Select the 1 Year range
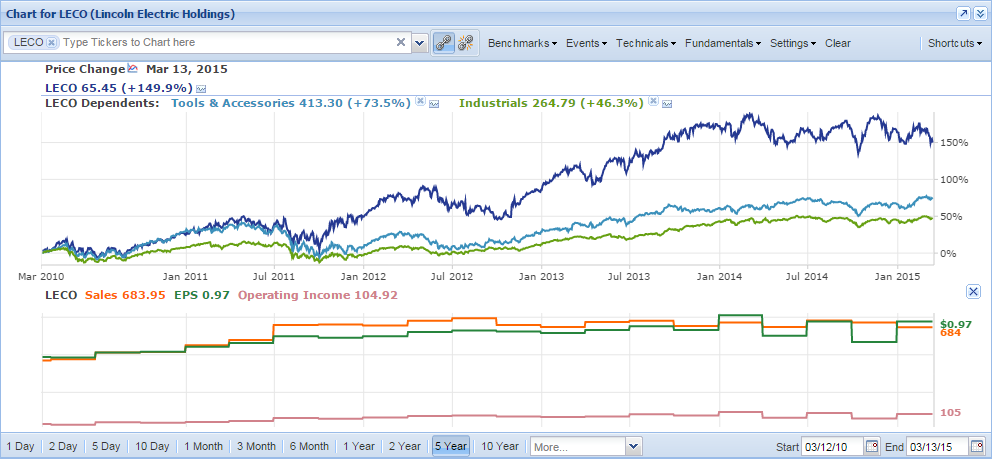 pos(359,446)
